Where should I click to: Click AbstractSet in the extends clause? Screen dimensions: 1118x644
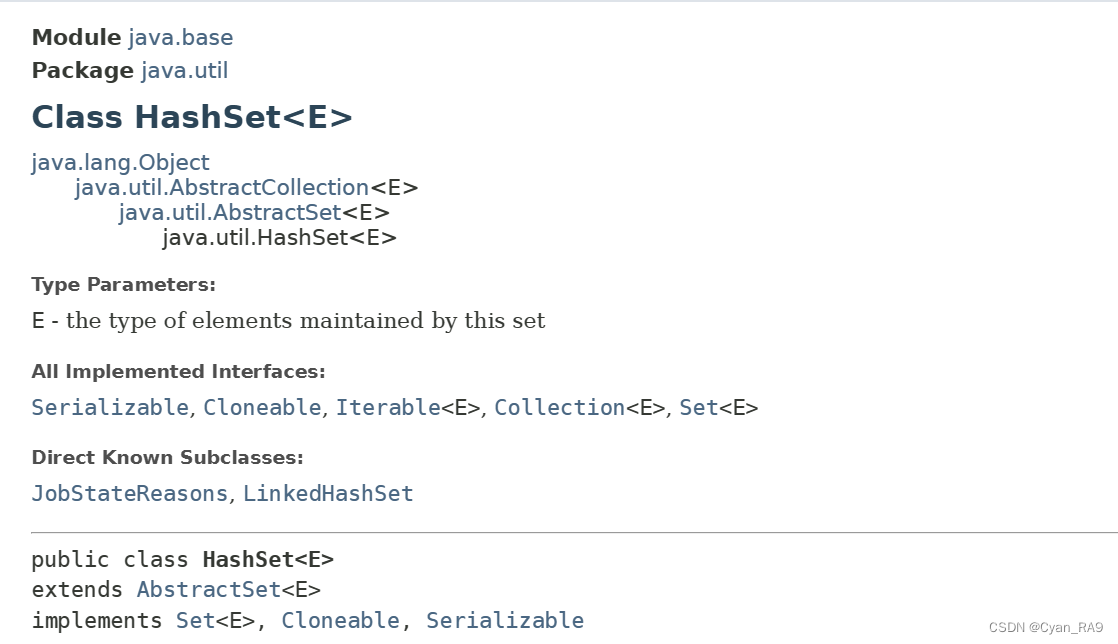point(209,590)
